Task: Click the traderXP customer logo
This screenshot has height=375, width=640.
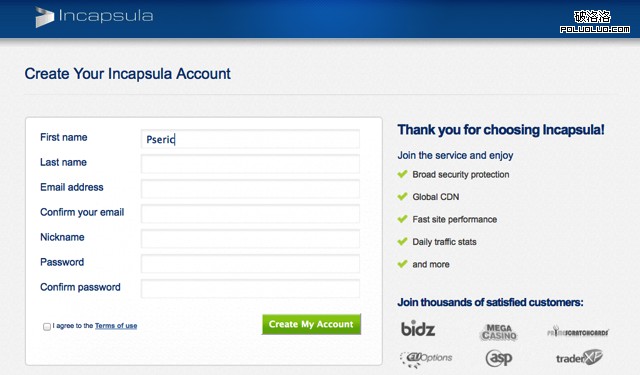Action: [x=579, y=358]
